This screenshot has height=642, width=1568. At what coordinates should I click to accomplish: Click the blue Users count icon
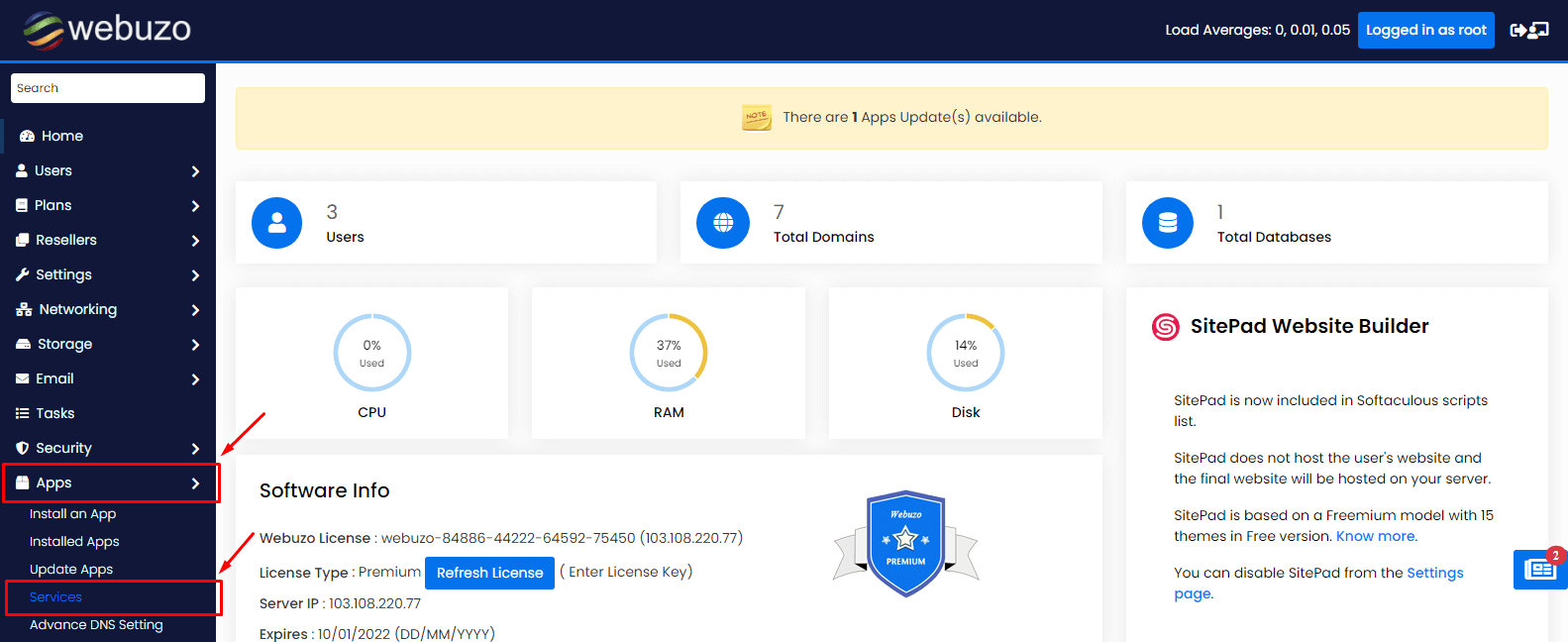point(276,223)
